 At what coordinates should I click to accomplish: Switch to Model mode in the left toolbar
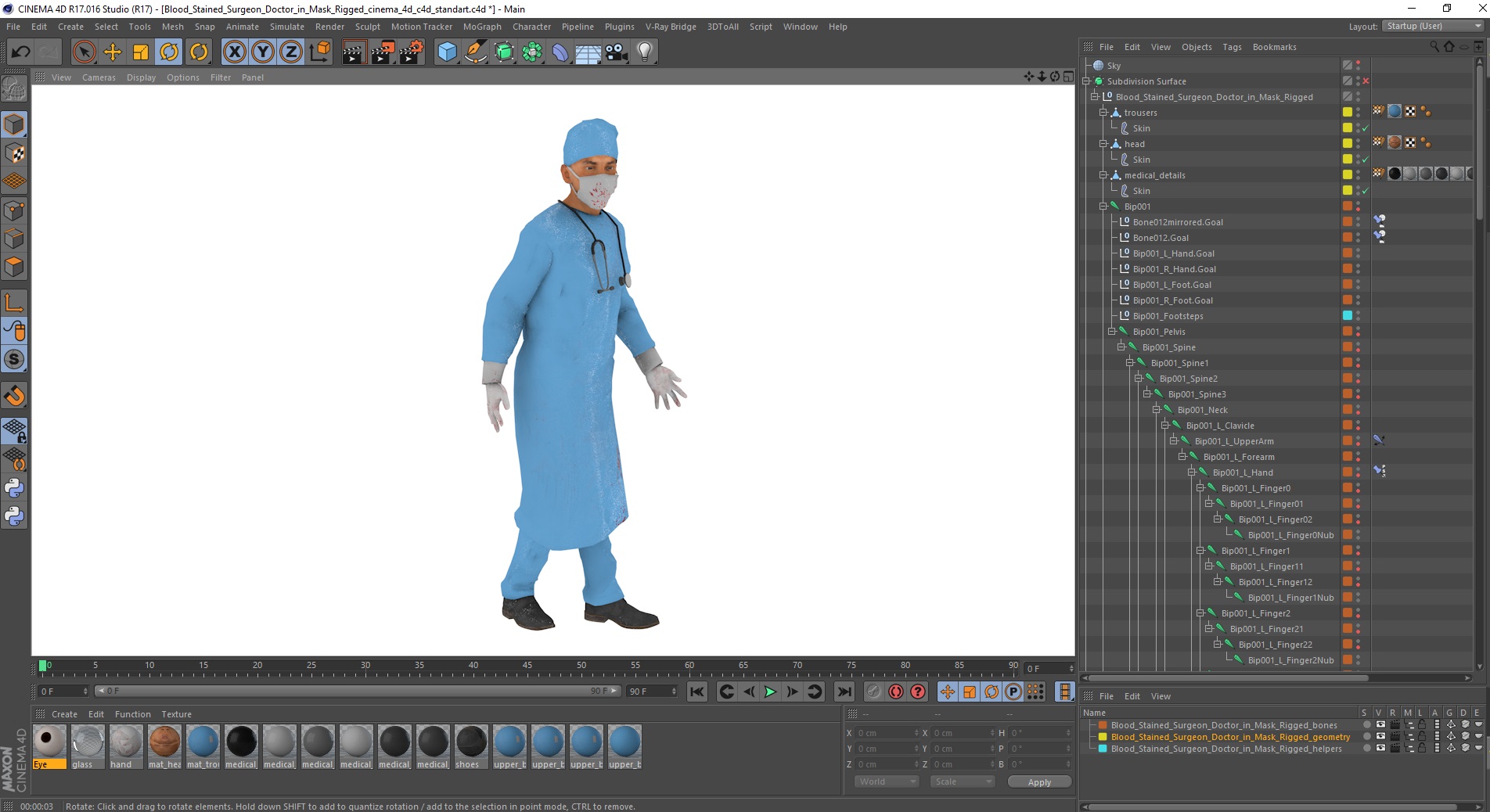[14, 124]
